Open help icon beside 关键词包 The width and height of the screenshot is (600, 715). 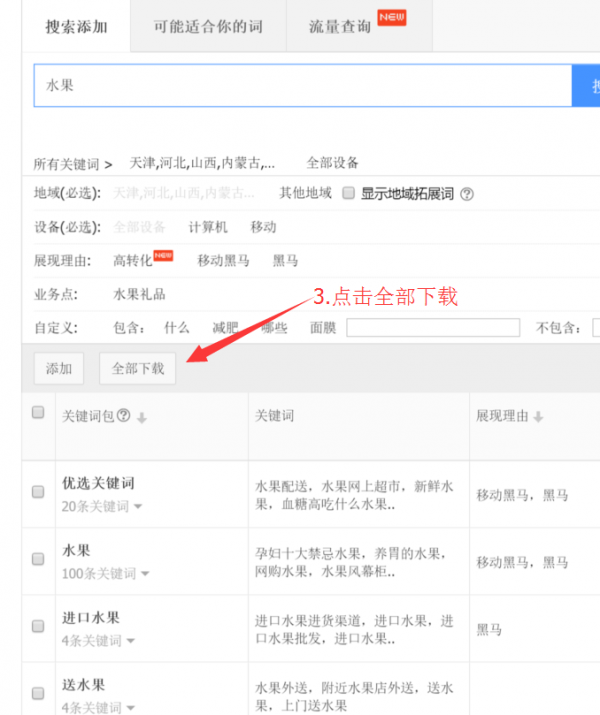(x=124, y=415)
